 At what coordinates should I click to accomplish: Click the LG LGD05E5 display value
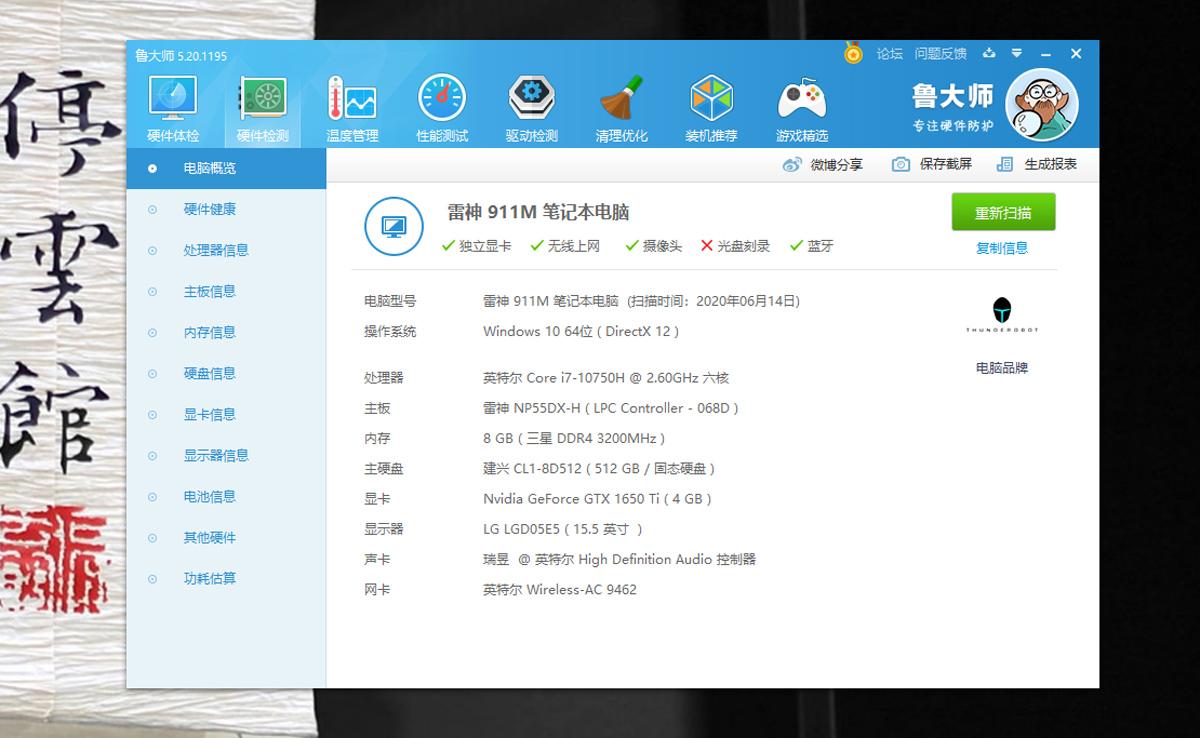[x=563, y=528]
